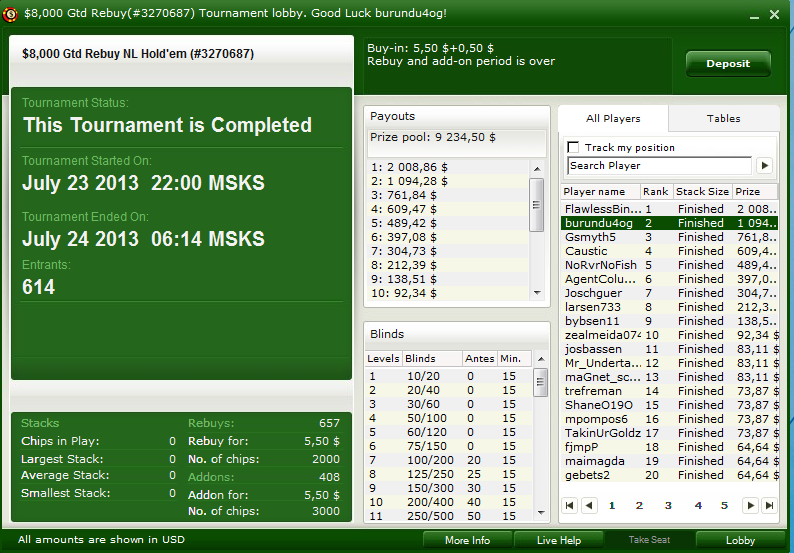Click the Levels column header in Blinds
Viewport: 794px width, 553px height.
coord(383,359)
